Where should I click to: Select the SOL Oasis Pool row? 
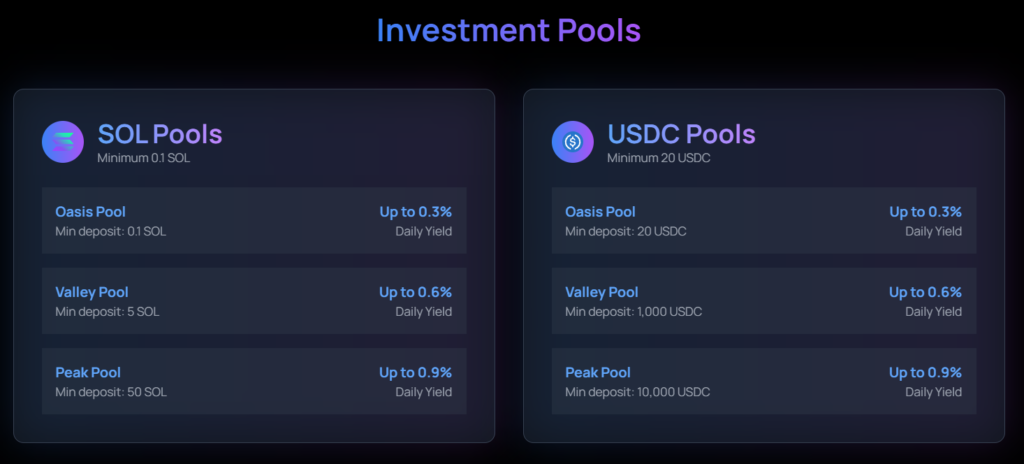pyautogui.click(x=254, y=221)
